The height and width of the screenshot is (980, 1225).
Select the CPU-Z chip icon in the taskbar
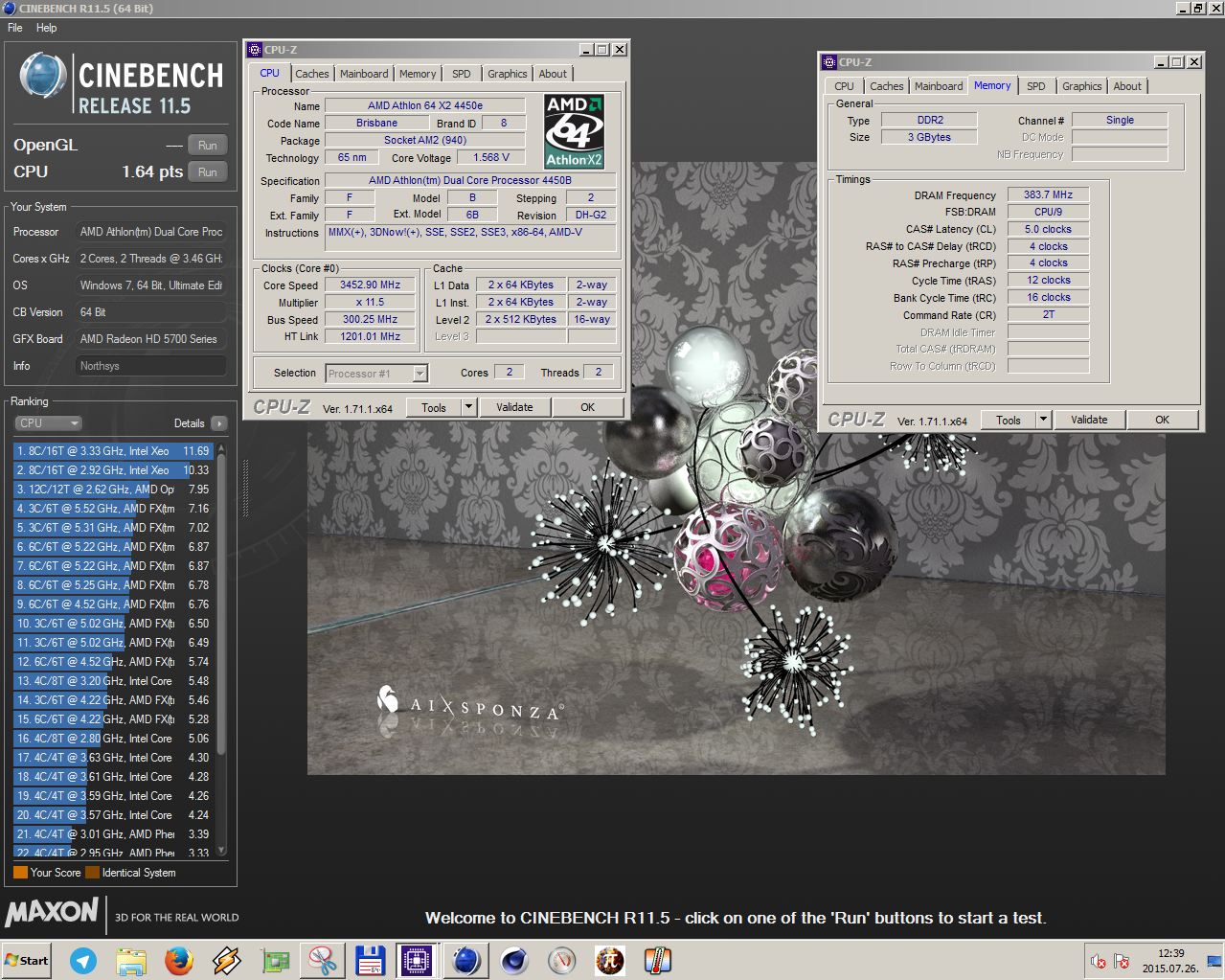418,960
